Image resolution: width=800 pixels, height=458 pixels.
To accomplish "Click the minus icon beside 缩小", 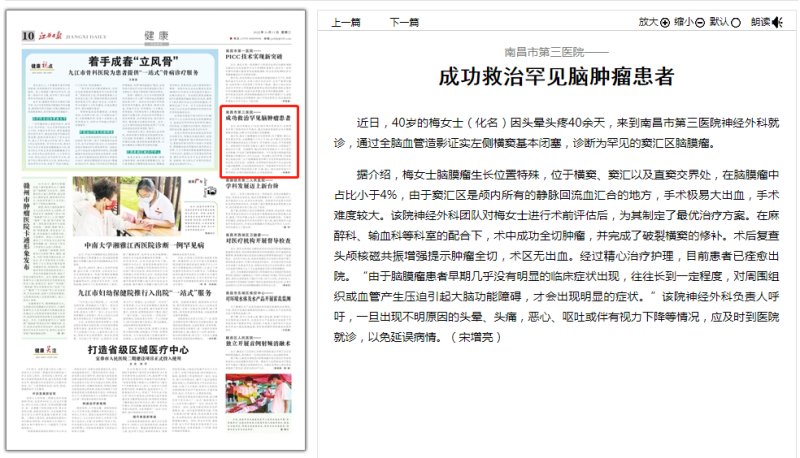I will pos(700,22).
